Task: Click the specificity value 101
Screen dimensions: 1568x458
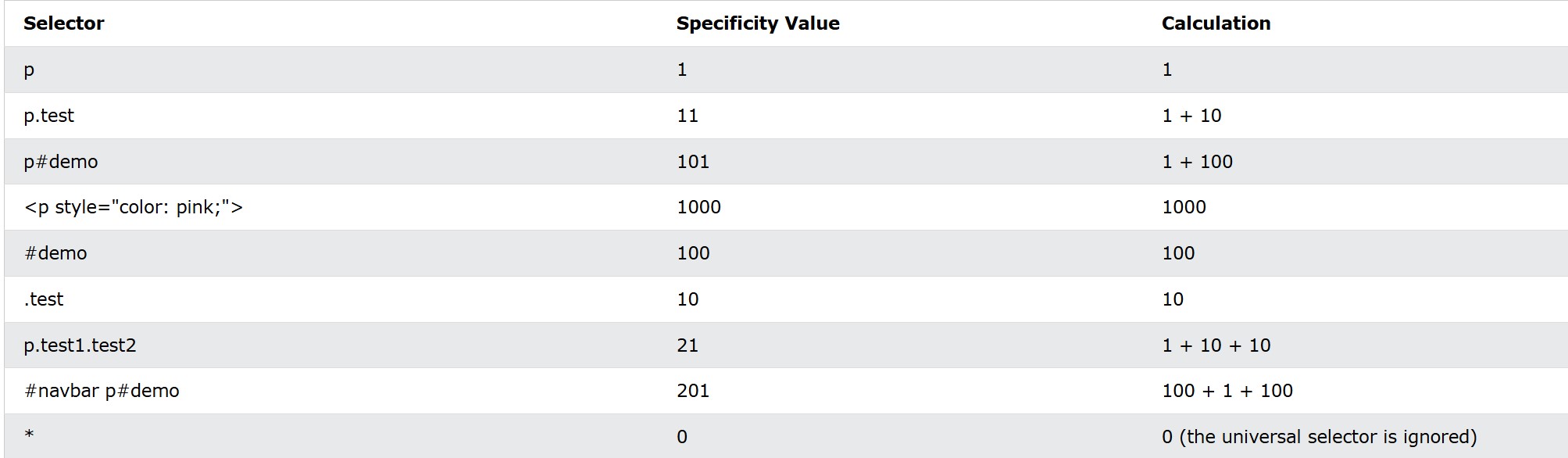Action: pyautogui.click(x=693, y=162)
